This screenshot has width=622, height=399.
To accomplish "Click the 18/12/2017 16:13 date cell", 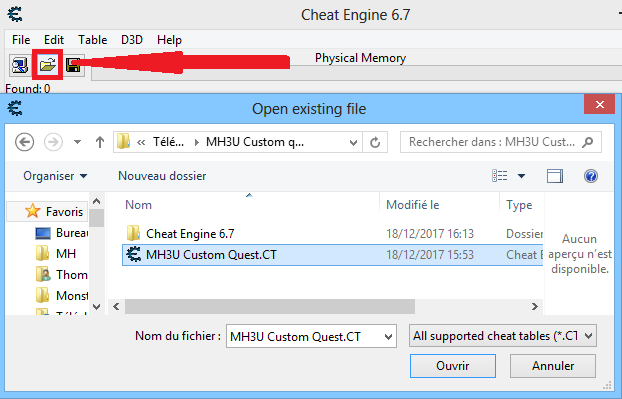I will pos(430,234).
